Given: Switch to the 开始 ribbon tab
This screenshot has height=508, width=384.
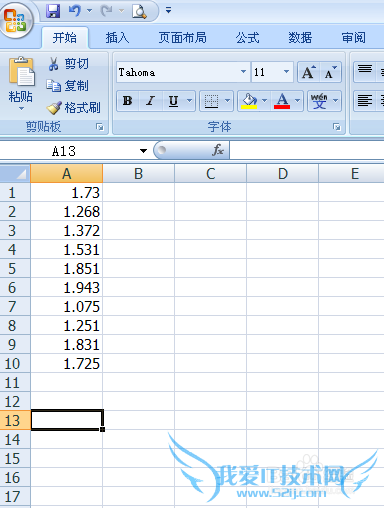Looking at the screenshot, I should (x=65, y=38).
